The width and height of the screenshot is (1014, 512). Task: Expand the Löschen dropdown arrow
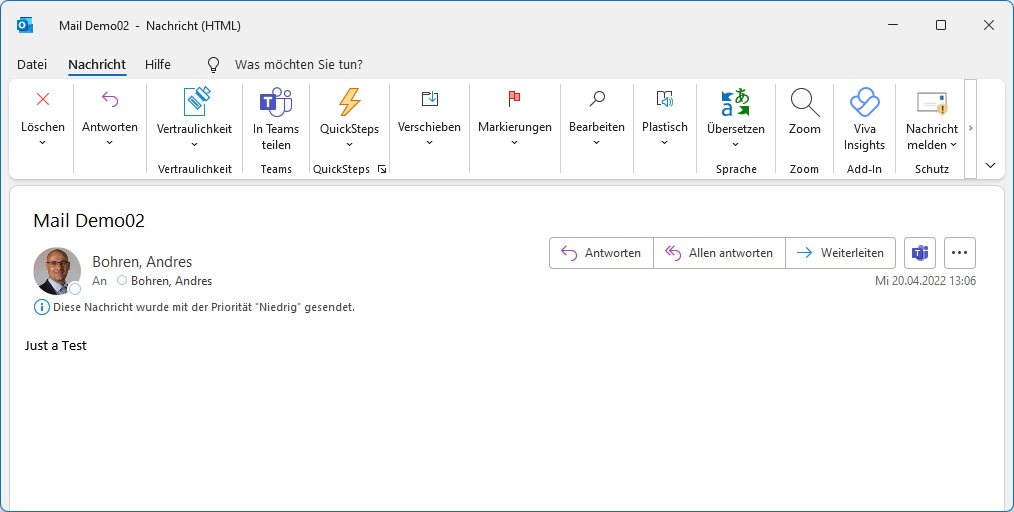(43, 142)
